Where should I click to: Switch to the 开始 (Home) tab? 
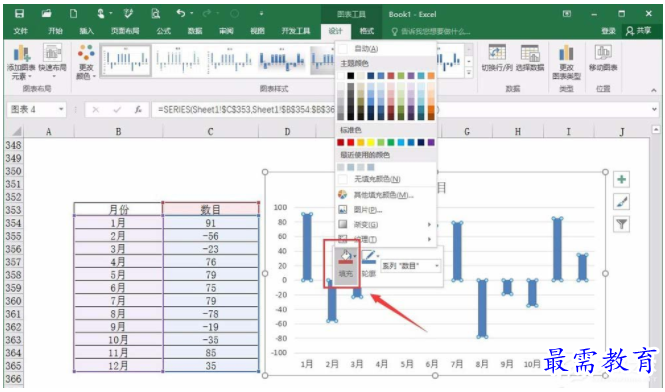click(x=55, y=31)
